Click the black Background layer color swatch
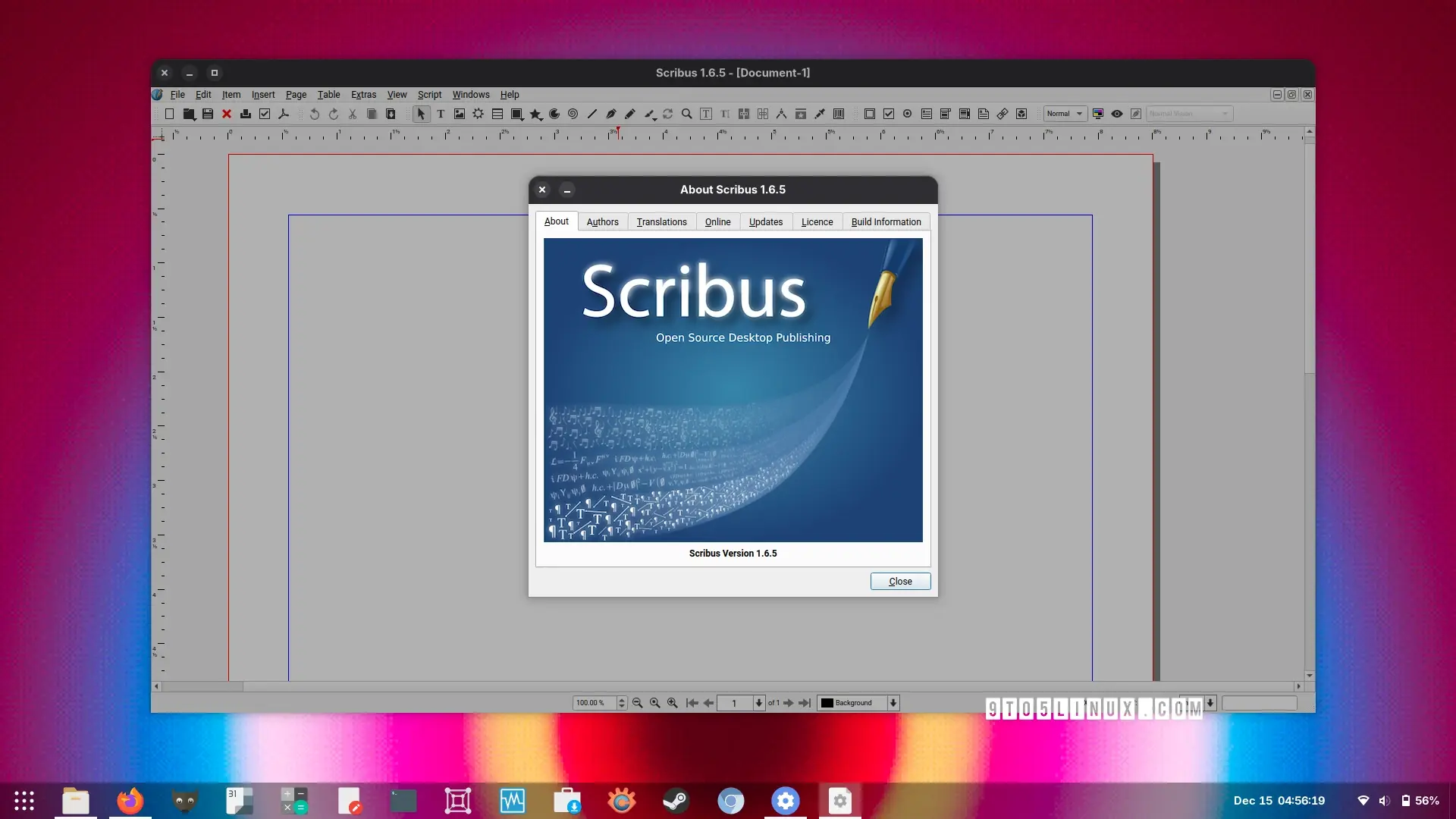The width and height of the screenshot is (1456, 819). (x=827, y=703)
